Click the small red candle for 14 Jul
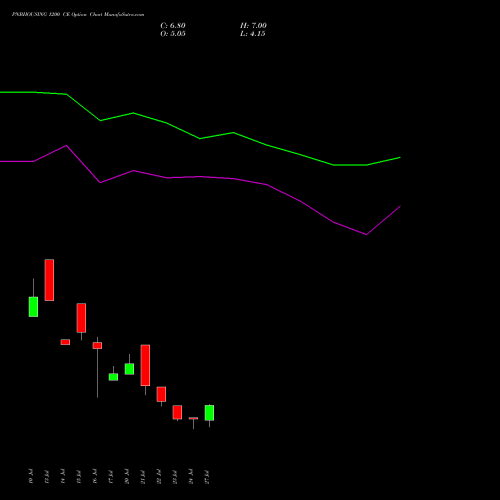 (65, 342)
